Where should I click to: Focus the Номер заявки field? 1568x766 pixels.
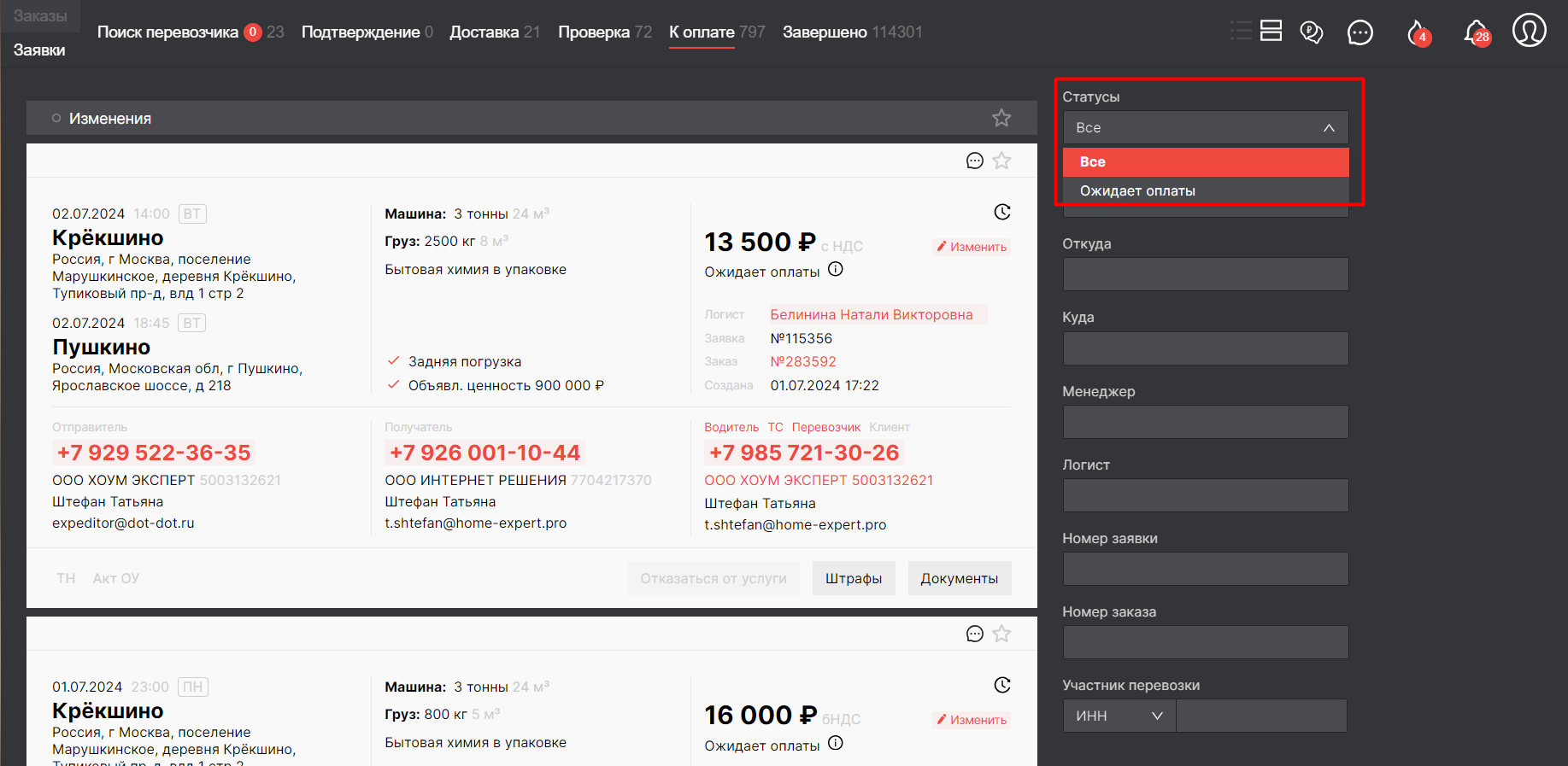tap(1206, 569)
